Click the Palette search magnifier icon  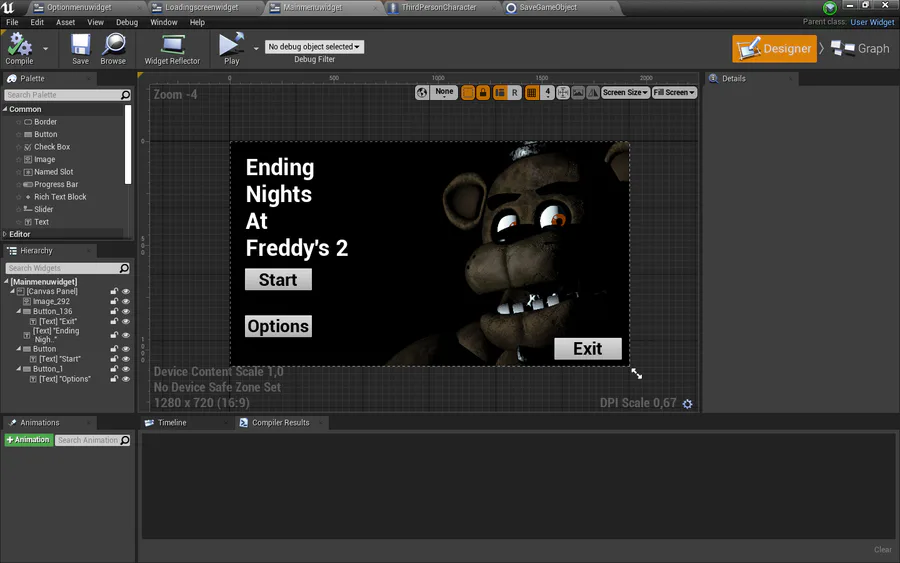(x=125, y=95)
